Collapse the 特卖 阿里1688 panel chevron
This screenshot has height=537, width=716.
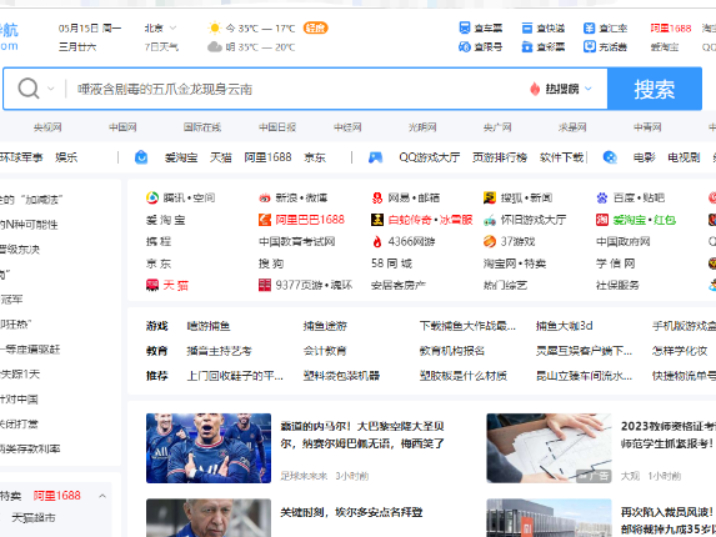(102, 496)
